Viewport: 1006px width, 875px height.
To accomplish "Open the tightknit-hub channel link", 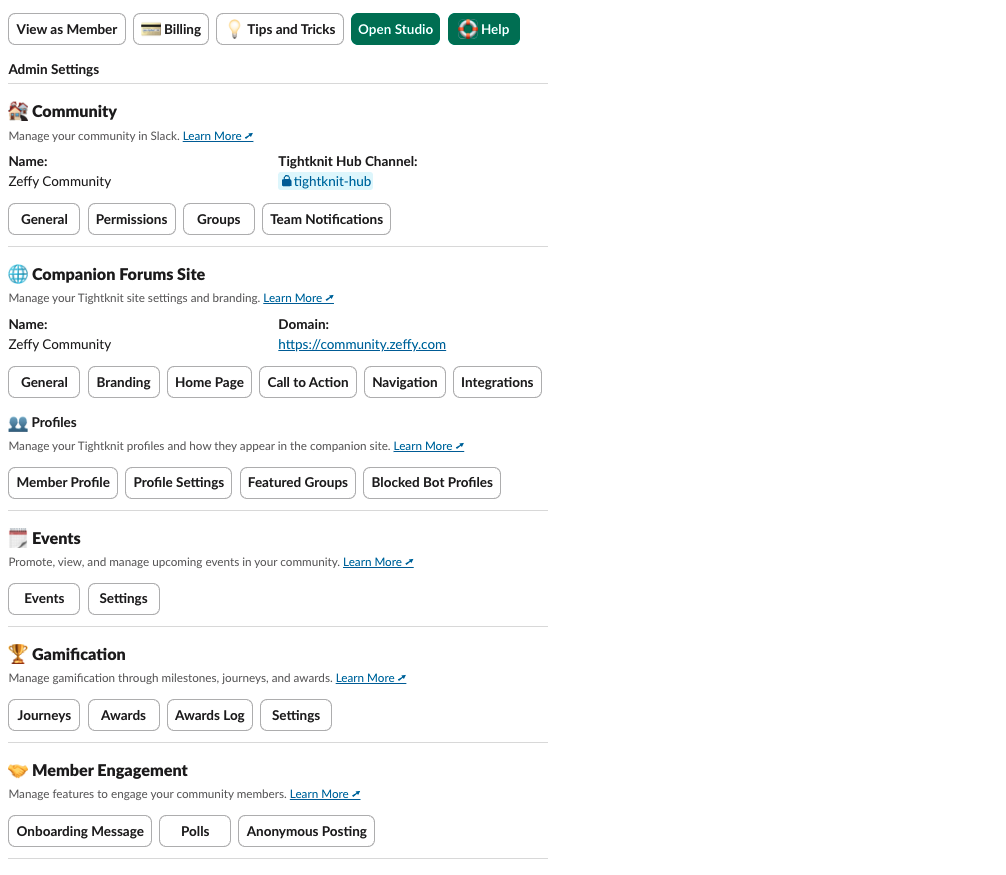I will (326, 181).
